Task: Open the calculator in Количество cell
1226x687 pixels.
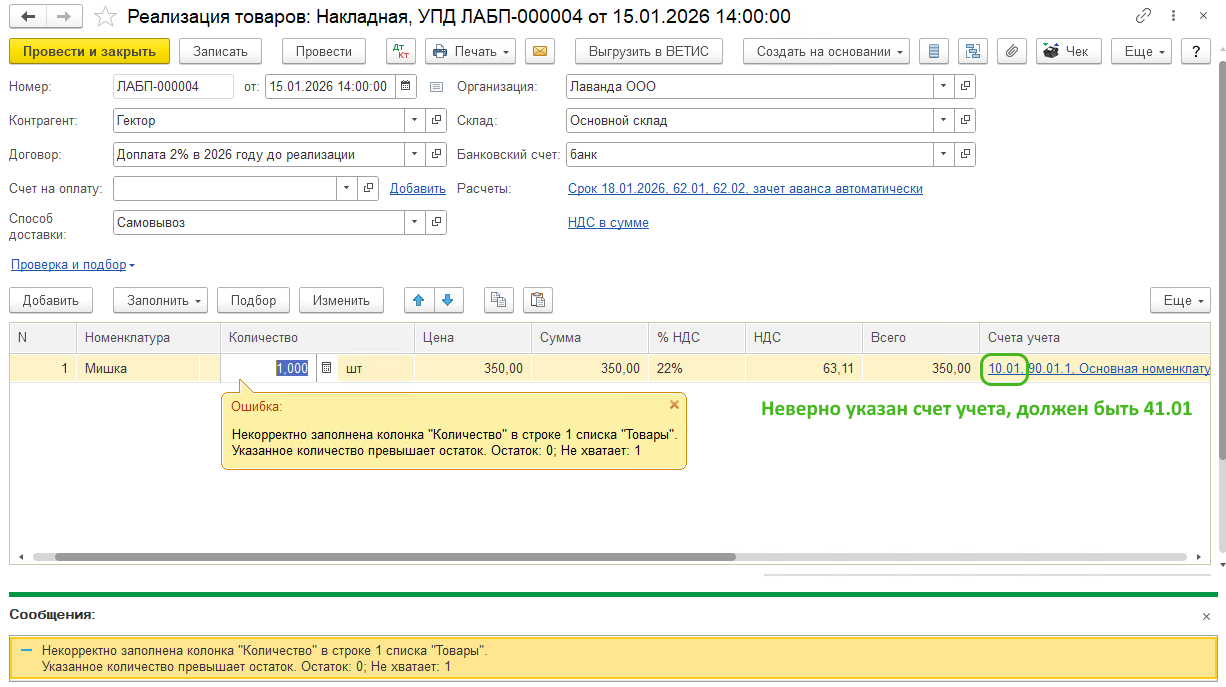Action: tap(326, 369)
